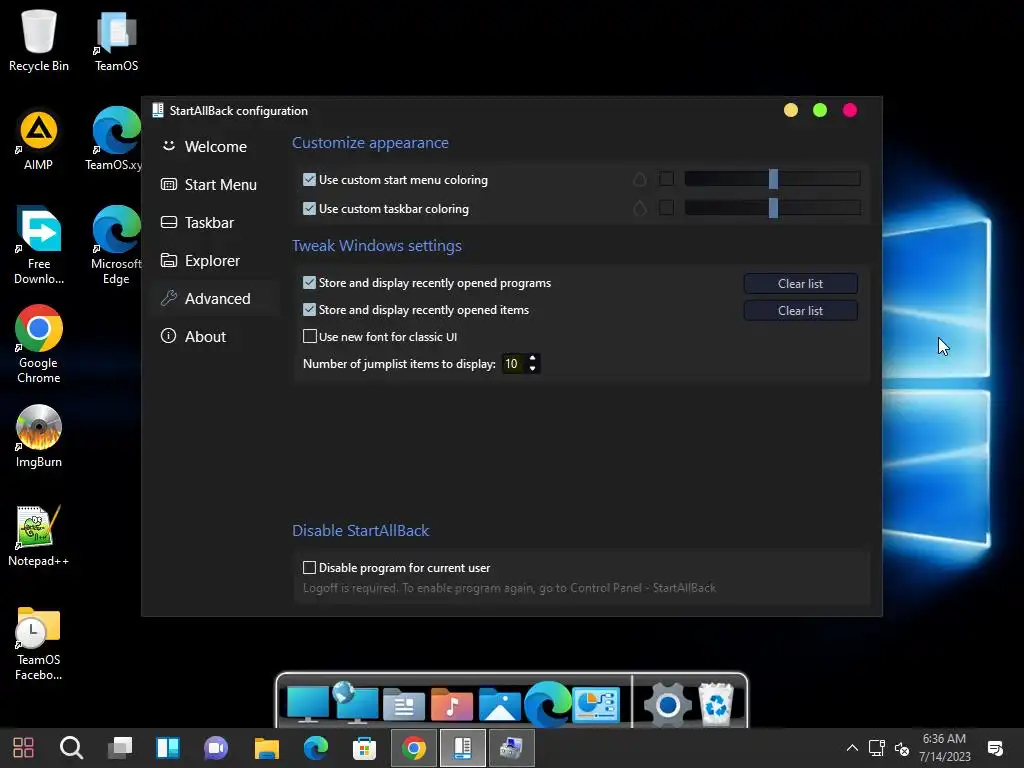Viewport: 1024px width, 768px height.
Task: Click start menu coloring opacity slider handle
Action: click(773, 179)
